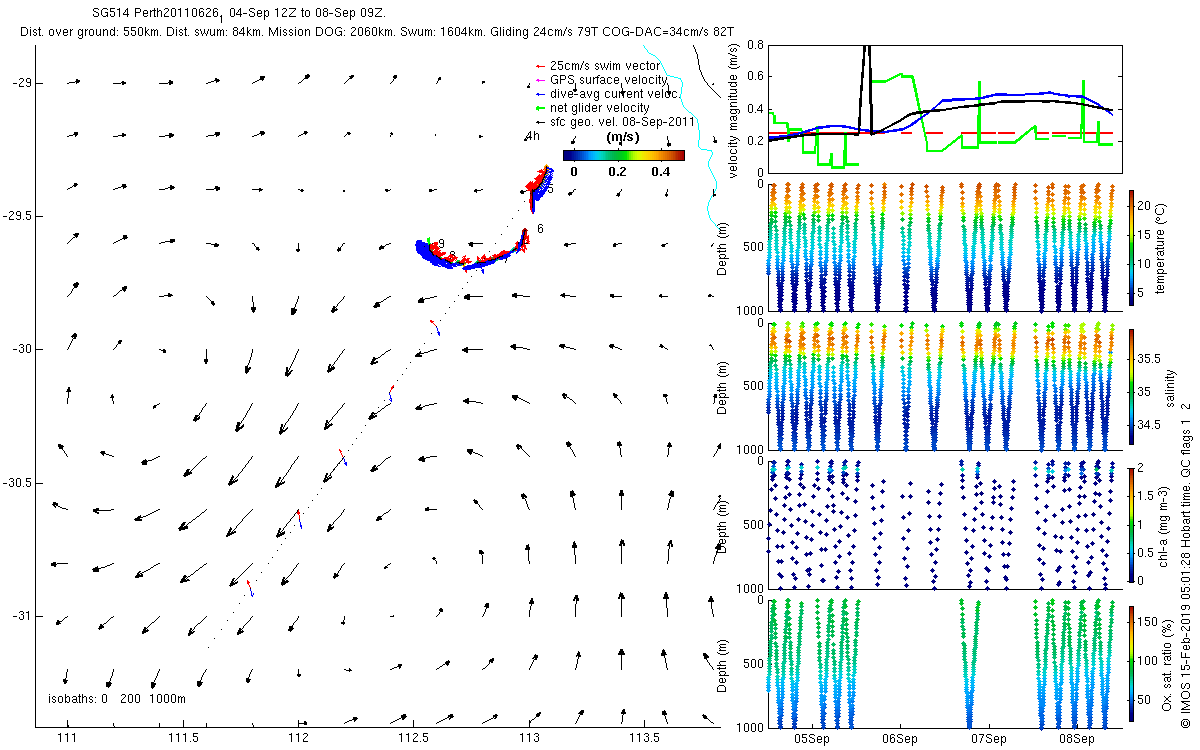Click 'Depth (m)' label of the oxygen panel
Screen dimensions: 1200x750
(724, 665)
